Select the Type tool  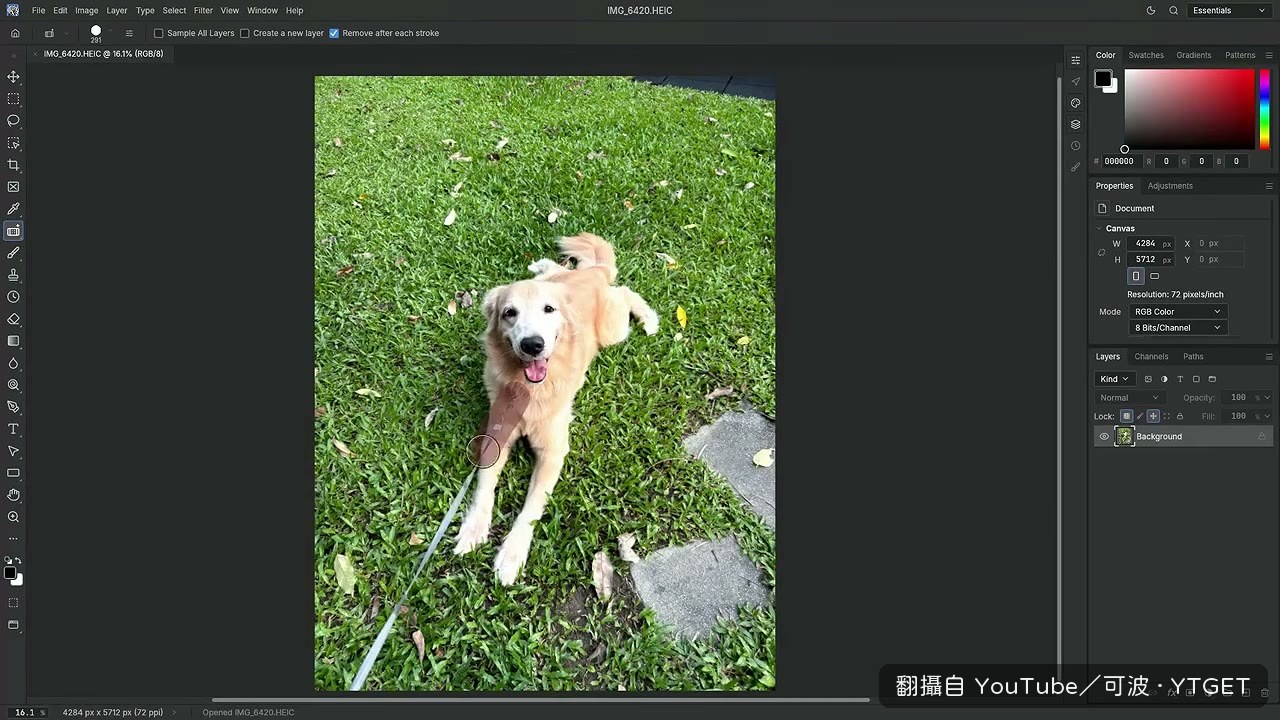coord(13,429)
